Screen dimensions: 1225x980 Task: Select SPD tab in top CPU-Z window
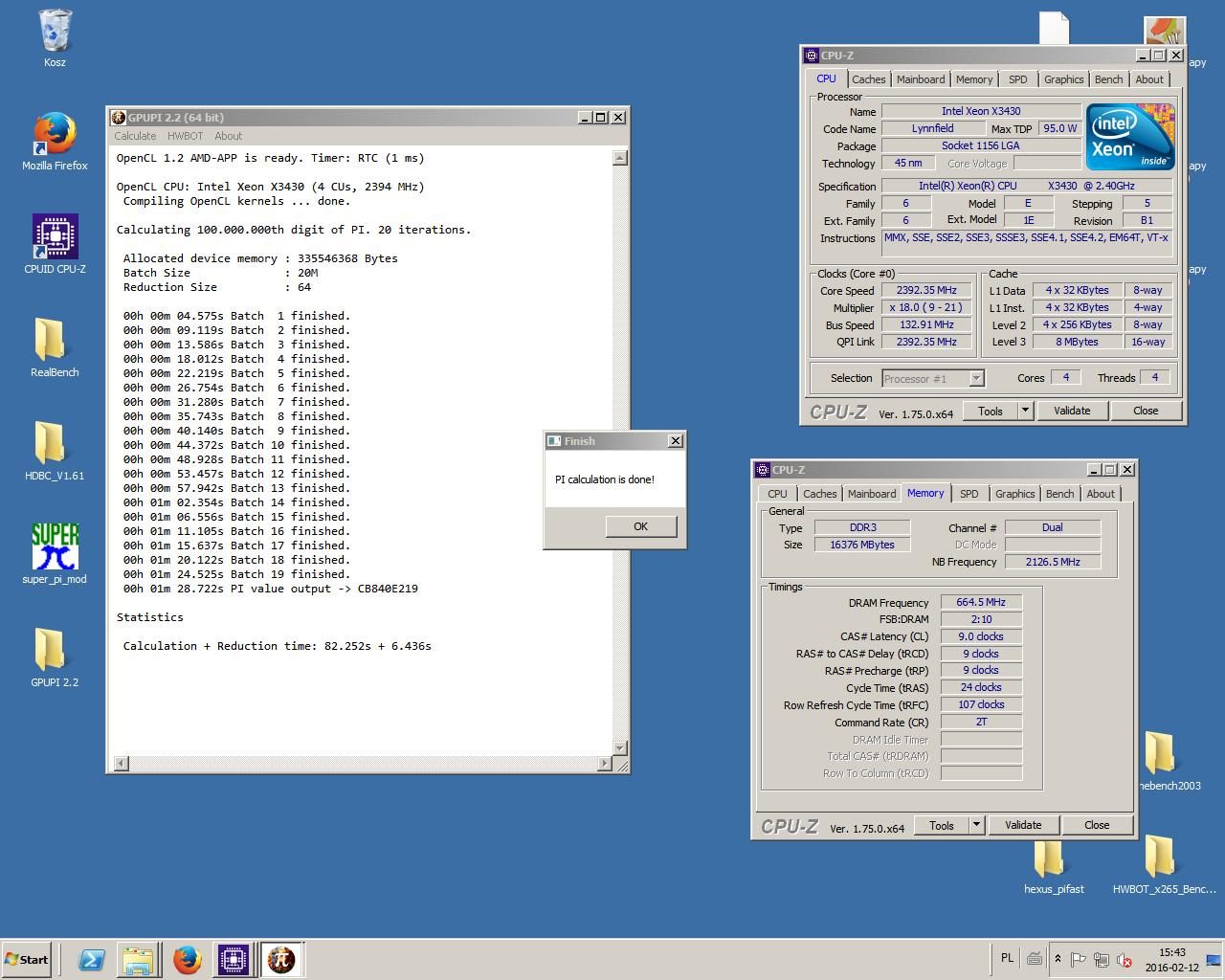coord(1017,79)
